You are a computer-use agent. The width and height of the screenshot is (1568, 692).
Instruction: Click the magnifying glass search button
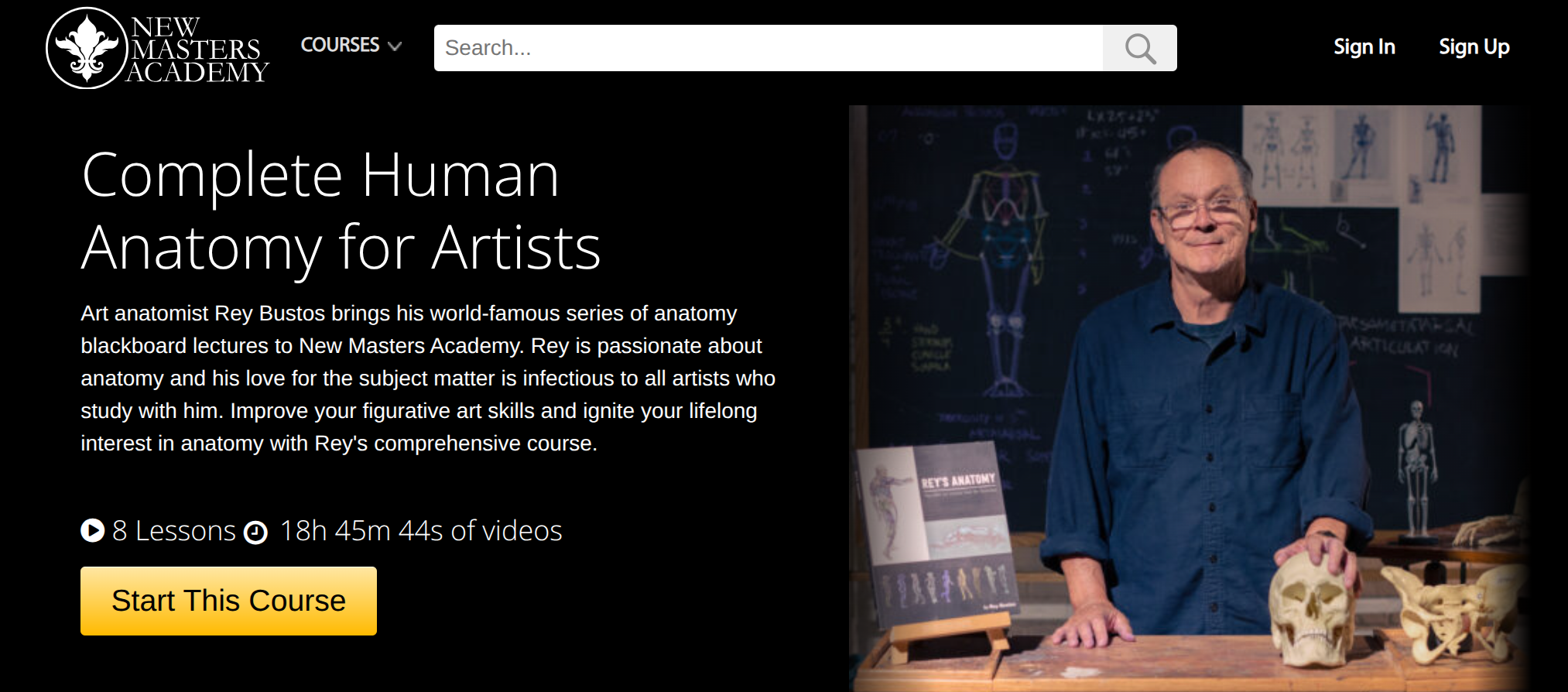coord(1140,48)
